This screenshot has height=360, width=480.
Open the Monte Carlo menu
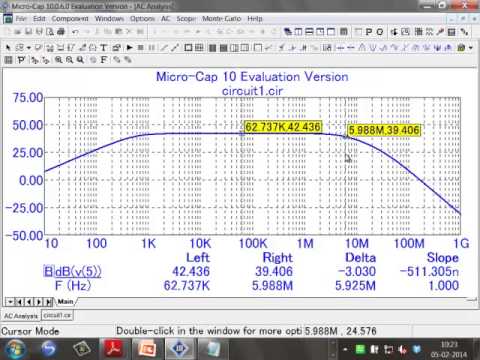click(222, 19)
